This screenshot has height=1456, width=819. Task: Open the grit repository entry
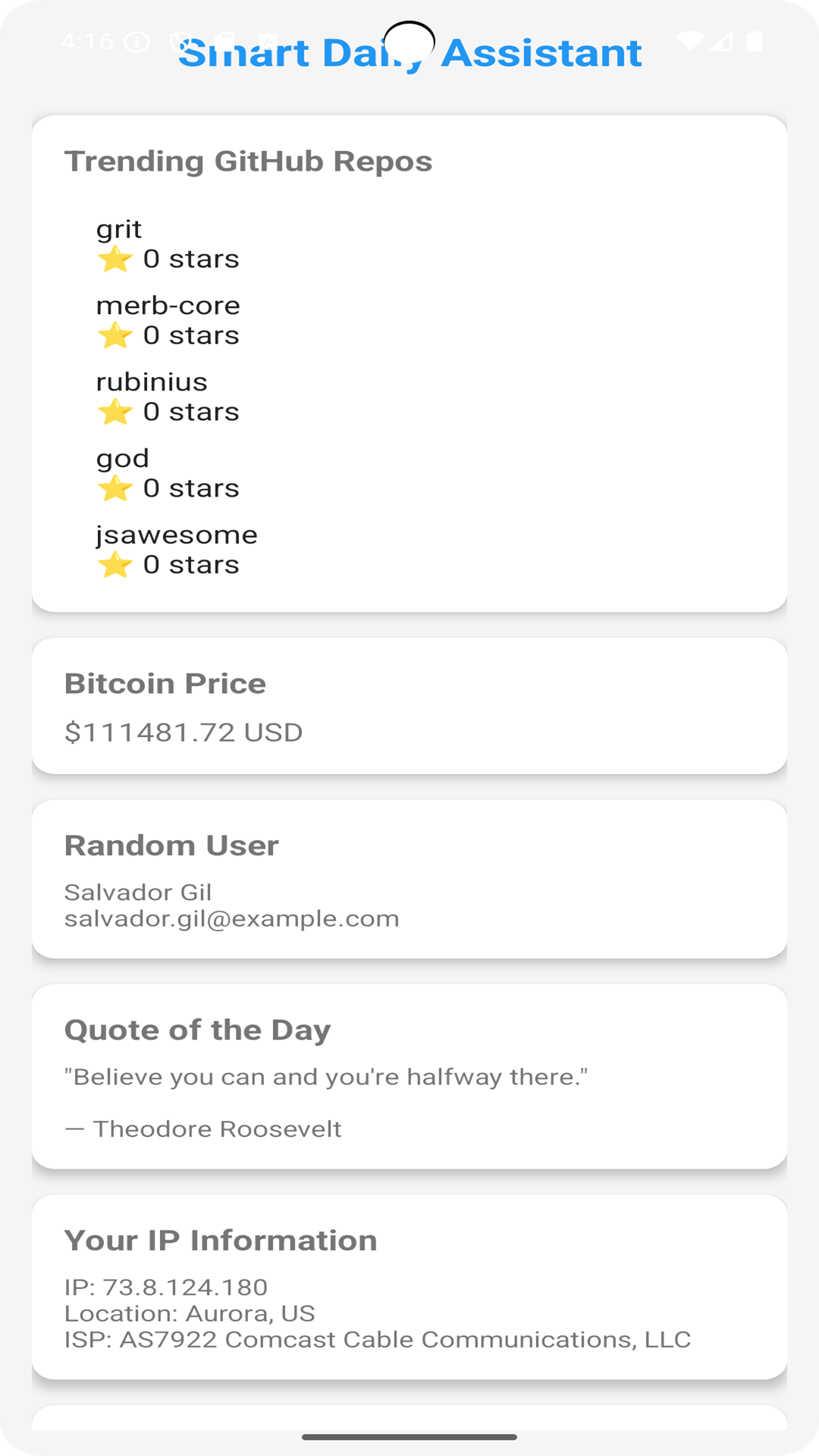click(119, 229)
